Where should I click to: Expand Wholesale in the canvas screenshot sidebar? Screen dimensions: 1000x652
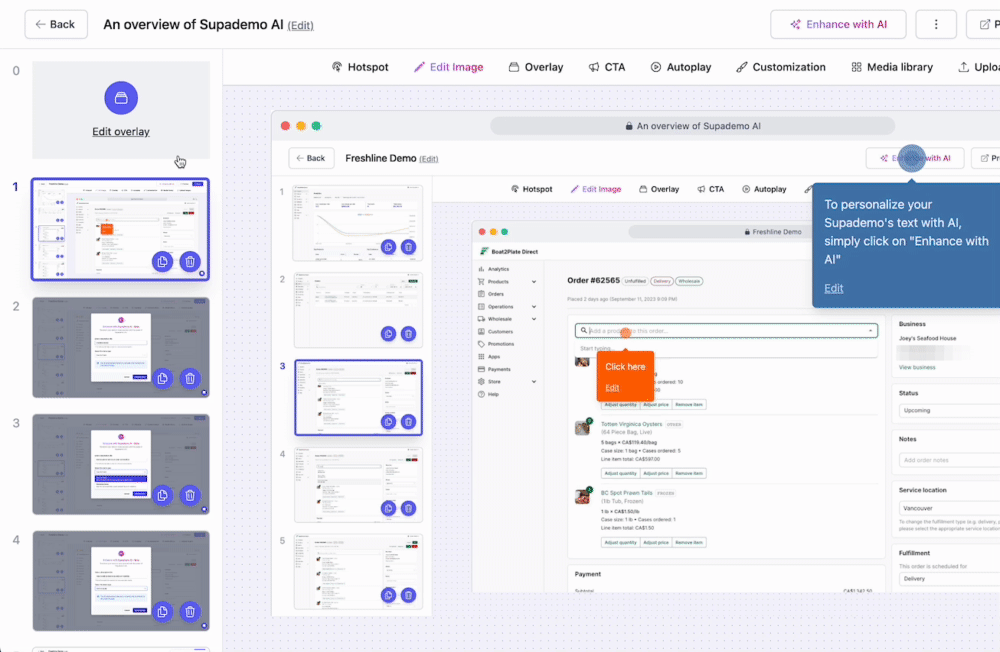click(534, 319)
